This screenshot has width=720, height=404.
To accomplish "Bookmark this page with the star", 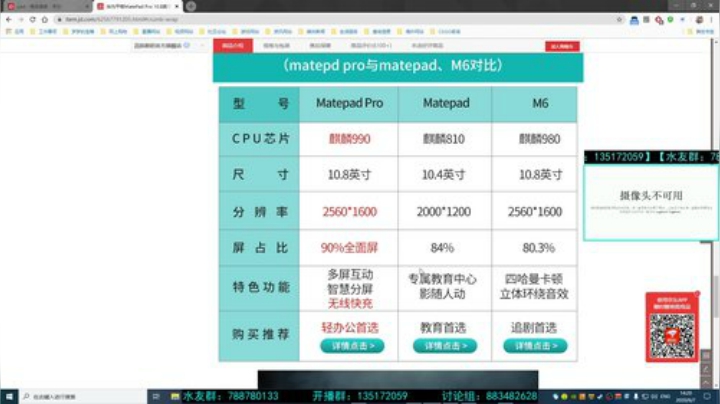I will [619, 19].
